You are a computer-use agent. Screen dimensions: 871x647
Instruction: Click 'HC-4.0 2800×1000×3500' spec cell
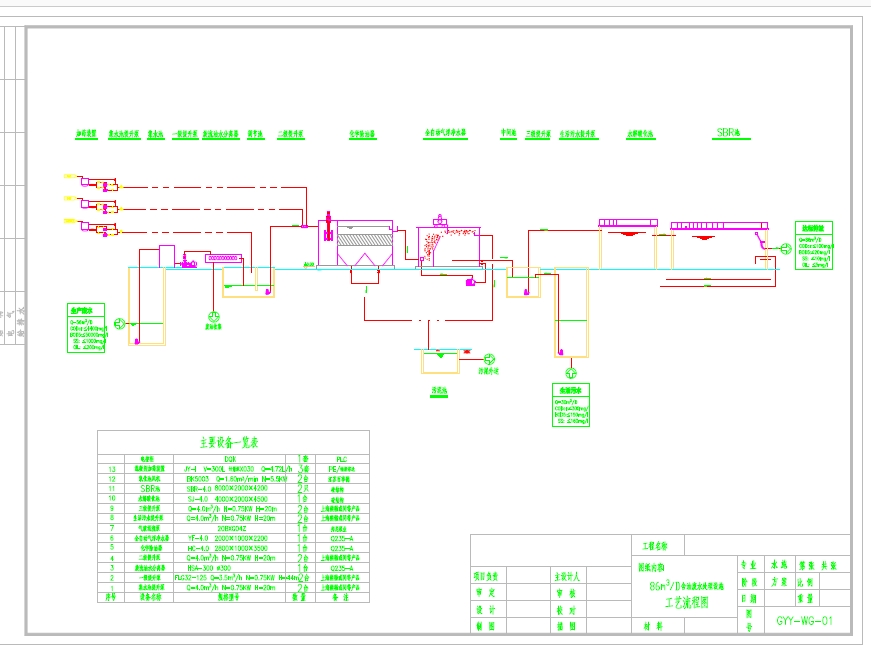[227, 548]
